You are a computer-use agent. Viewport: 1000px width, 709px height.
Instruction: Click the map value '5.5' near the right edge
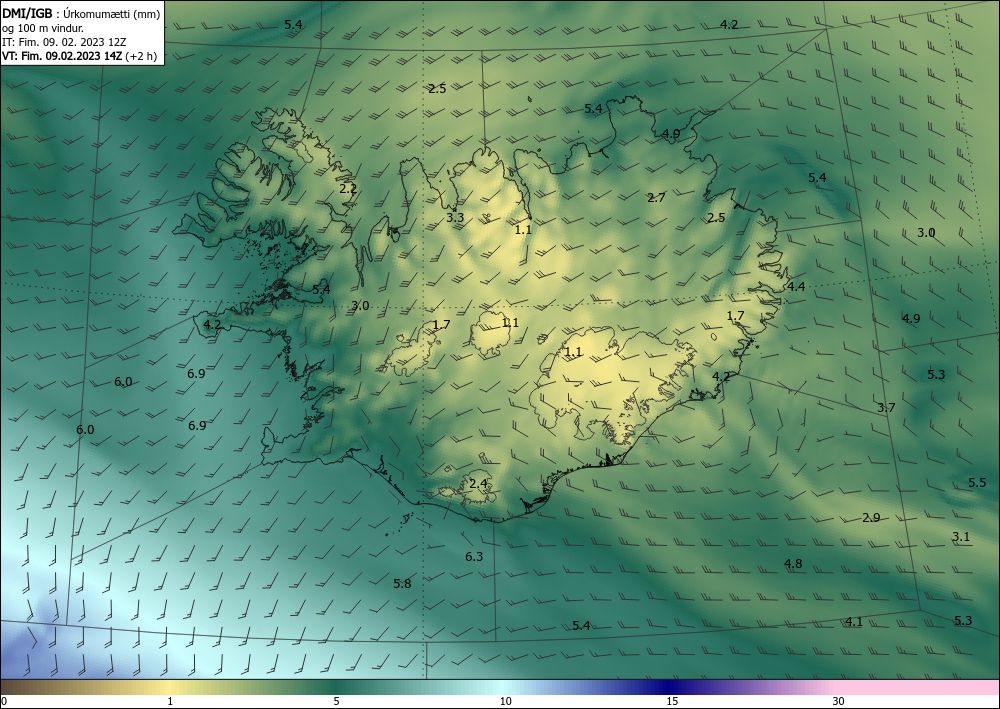[x=977, y=483]
